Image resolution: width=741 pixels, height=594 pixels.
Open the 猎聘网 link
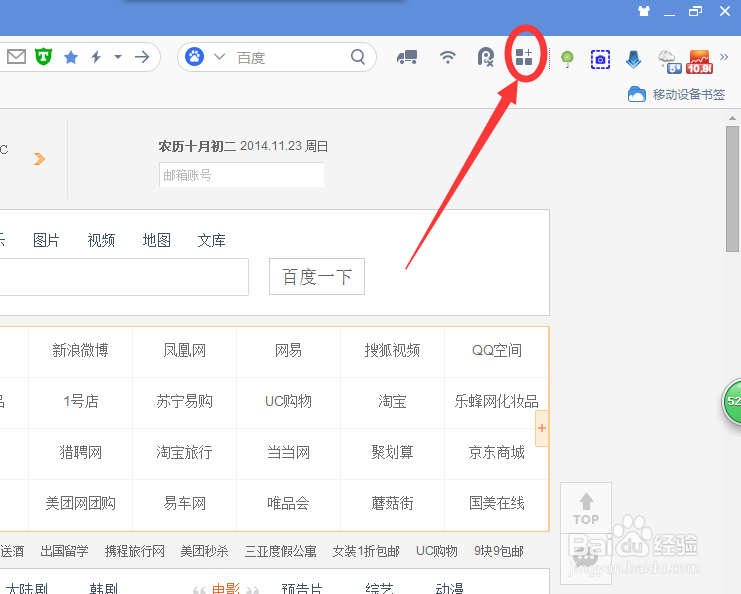[80, 452]
